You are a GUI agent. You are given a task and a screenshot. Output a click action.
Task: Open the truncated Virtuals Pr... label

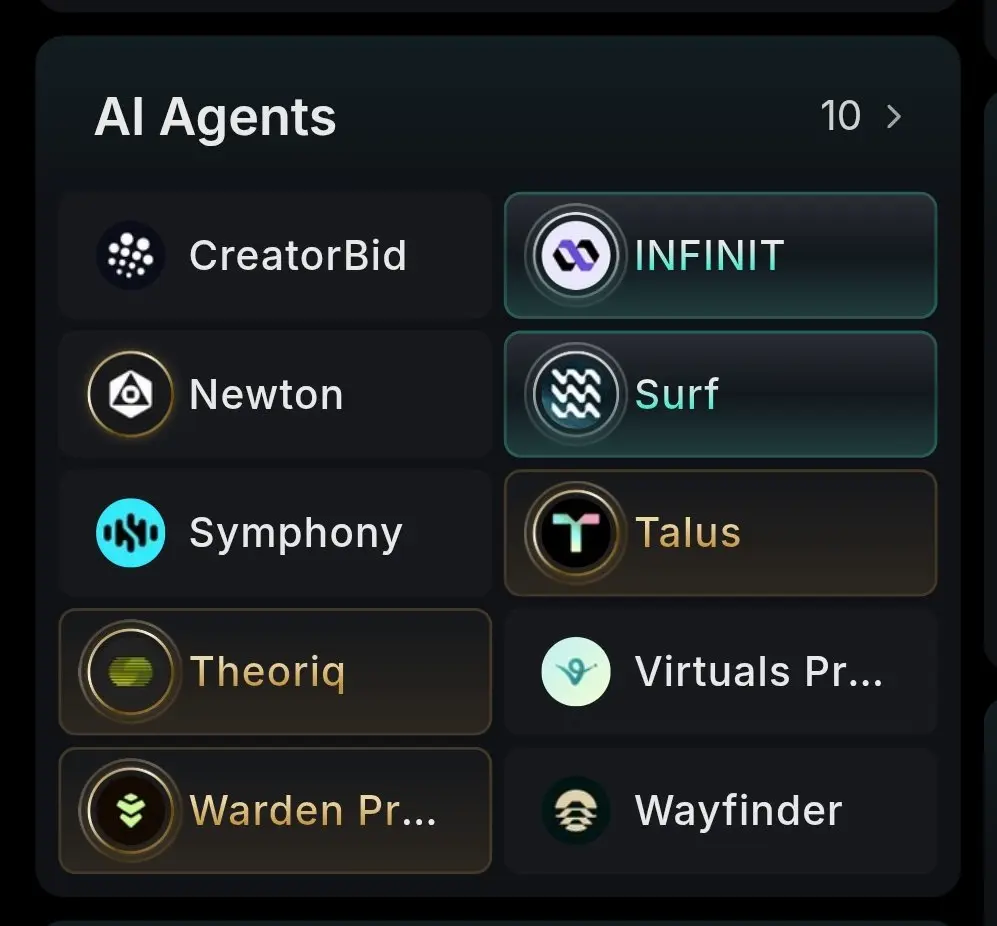[x=759, y=671]
